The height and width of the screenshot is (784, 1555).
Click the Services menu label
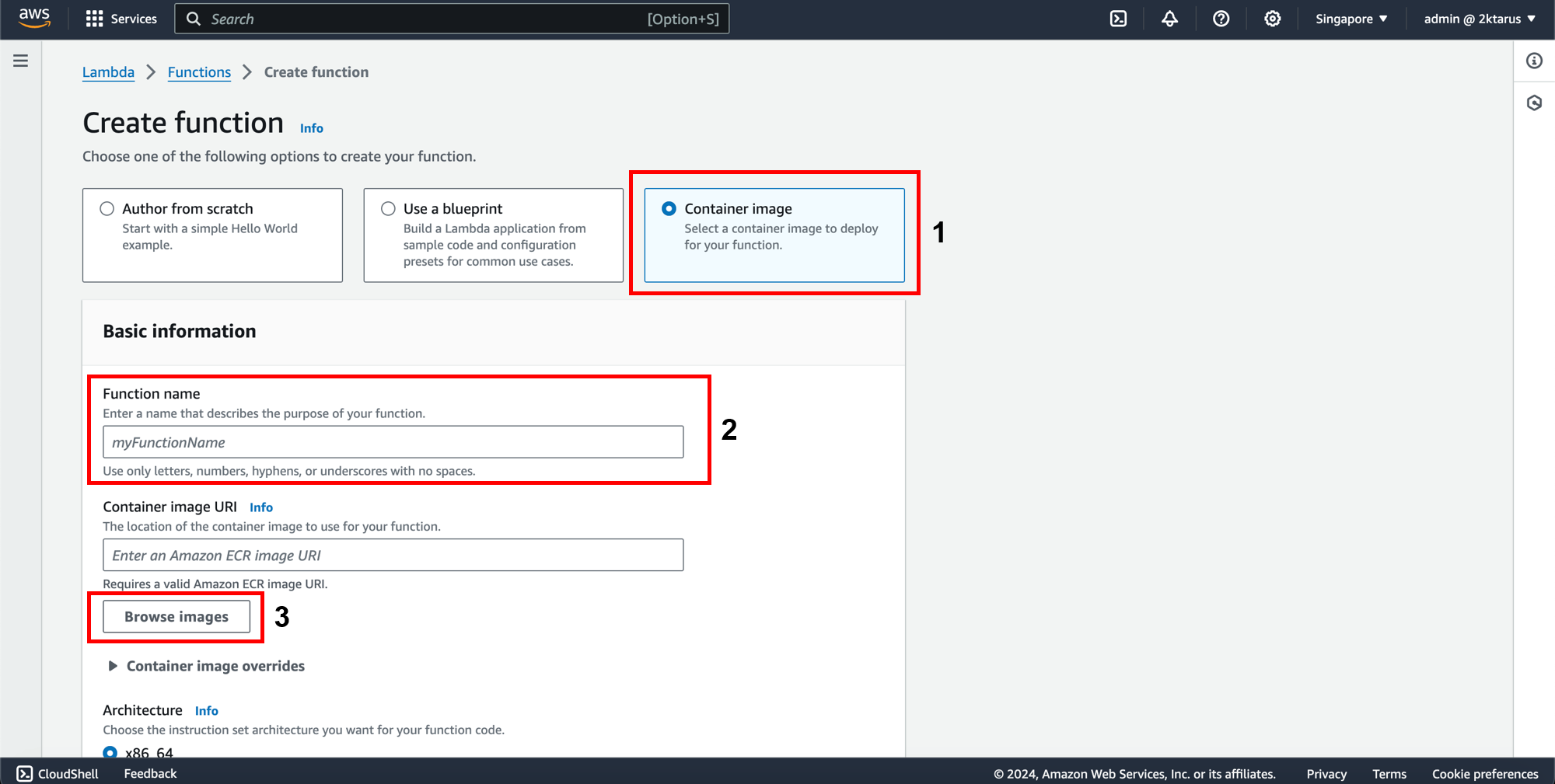134,19
